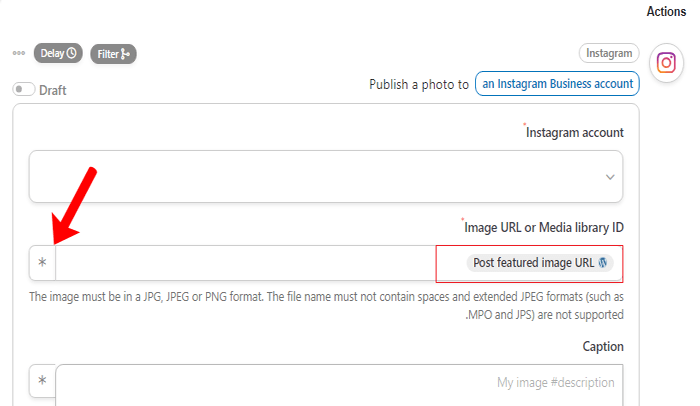Screen dimensions: 700x406
Task: Click the image format help text
Action: 326,305
